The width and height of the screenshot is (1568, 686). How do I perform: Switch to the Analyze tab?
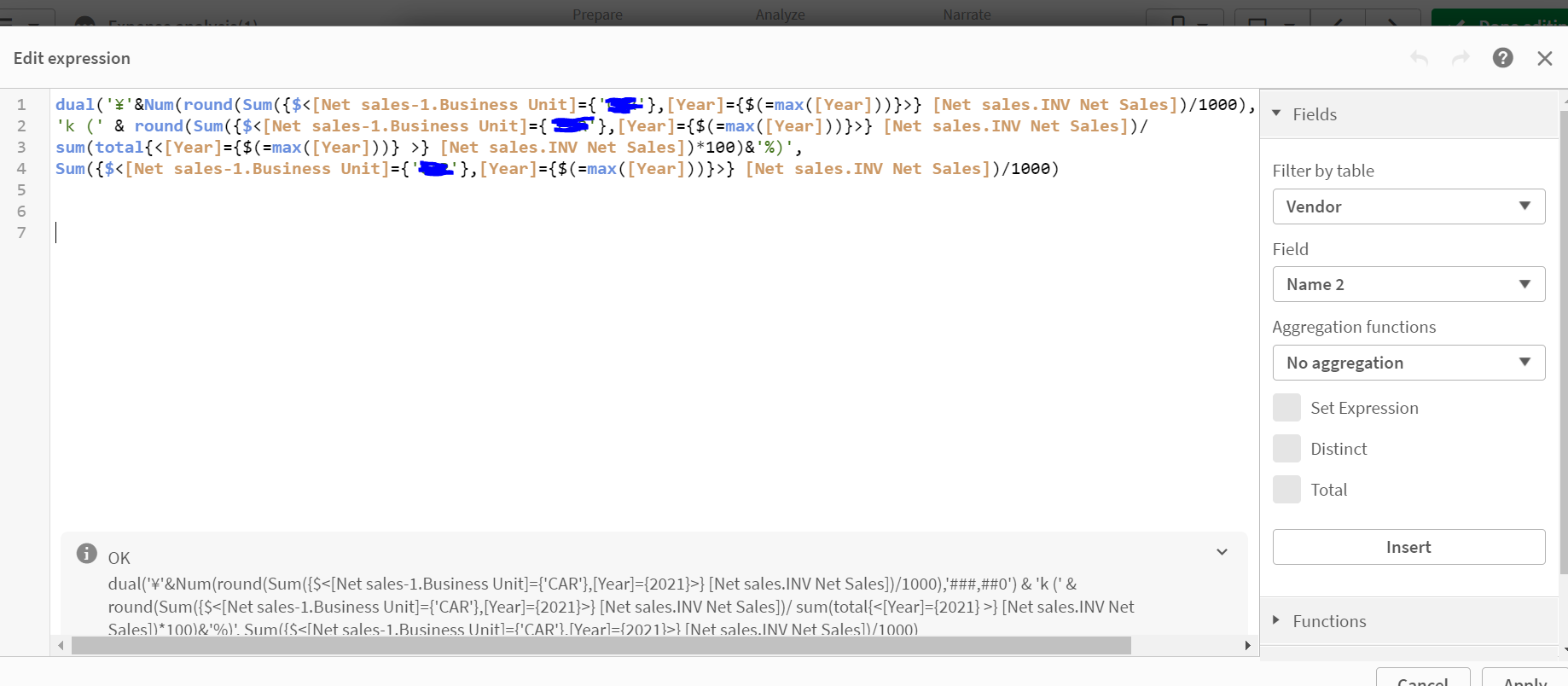(x=780, y=15)
